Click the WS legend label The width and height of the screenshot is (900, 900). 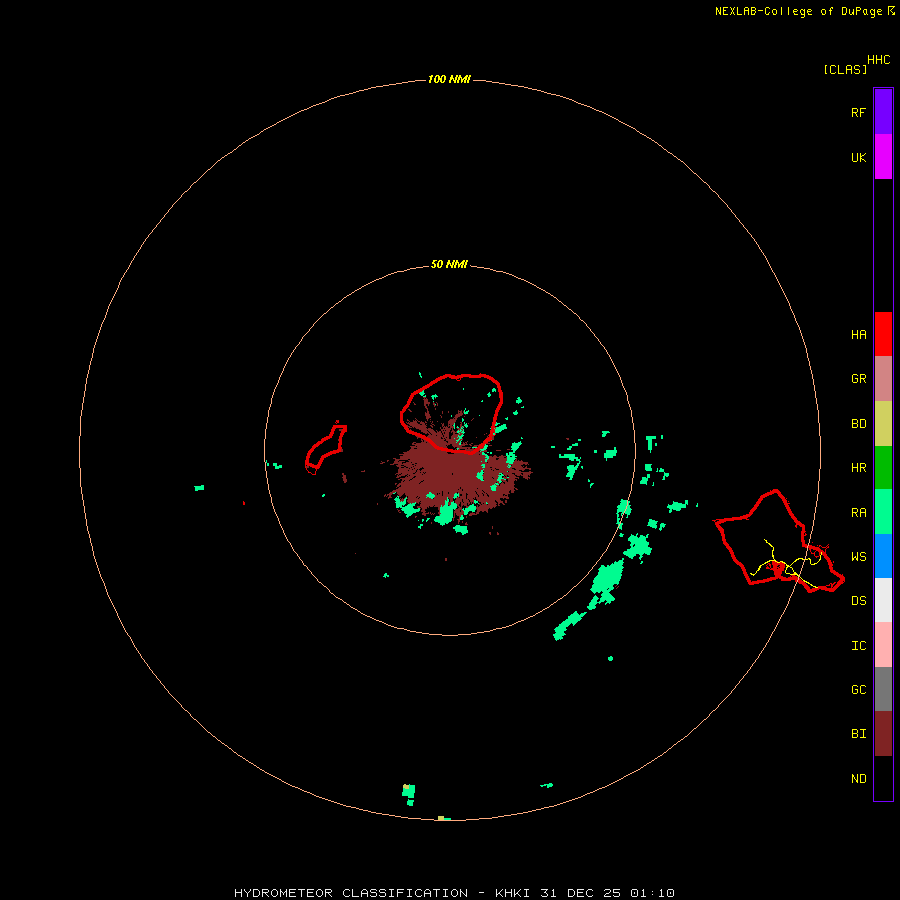pos(858,557)
